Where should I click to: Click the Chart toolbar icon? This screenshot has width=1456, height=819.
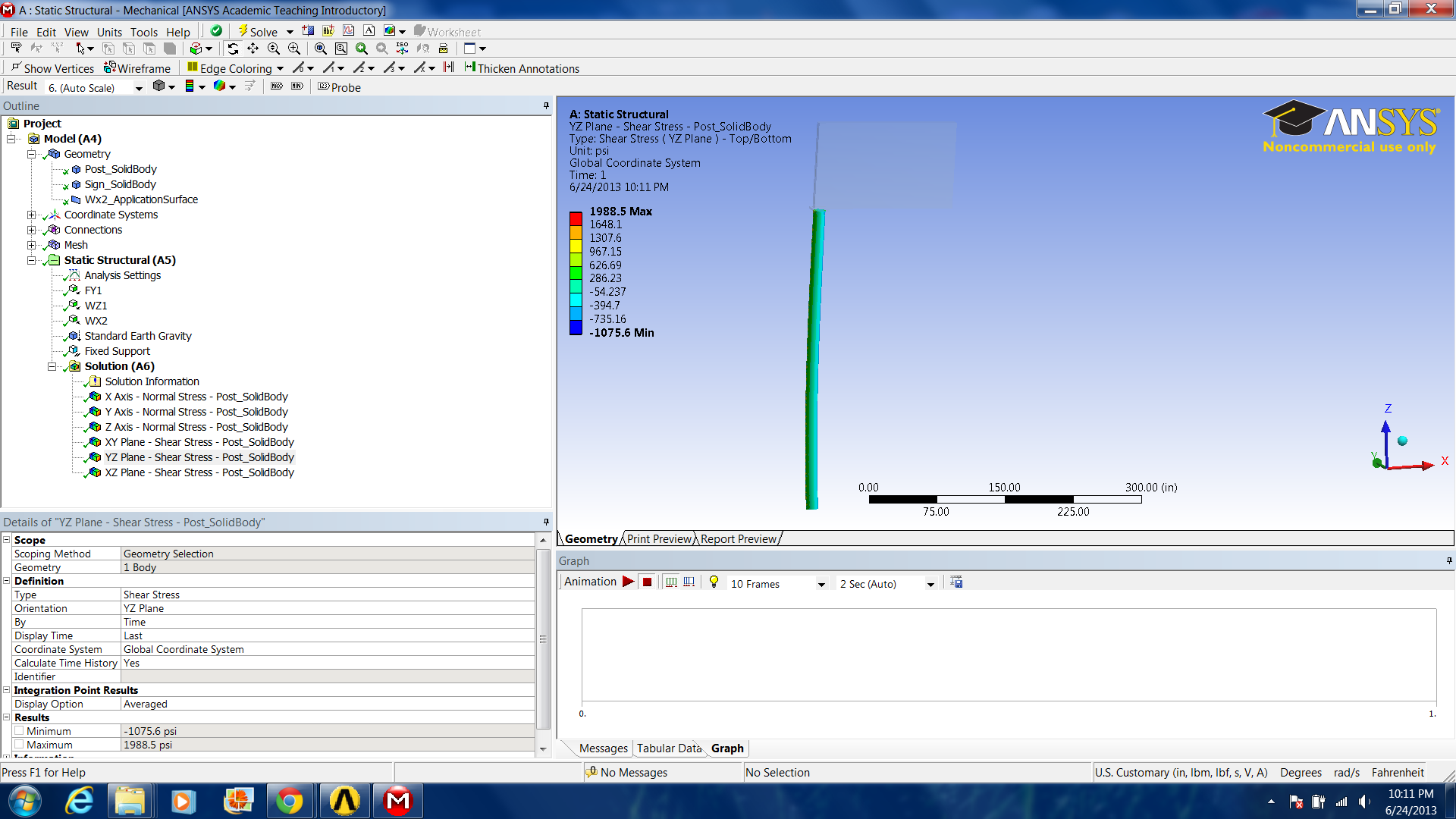pyautogui.click(x=349, y=31)
